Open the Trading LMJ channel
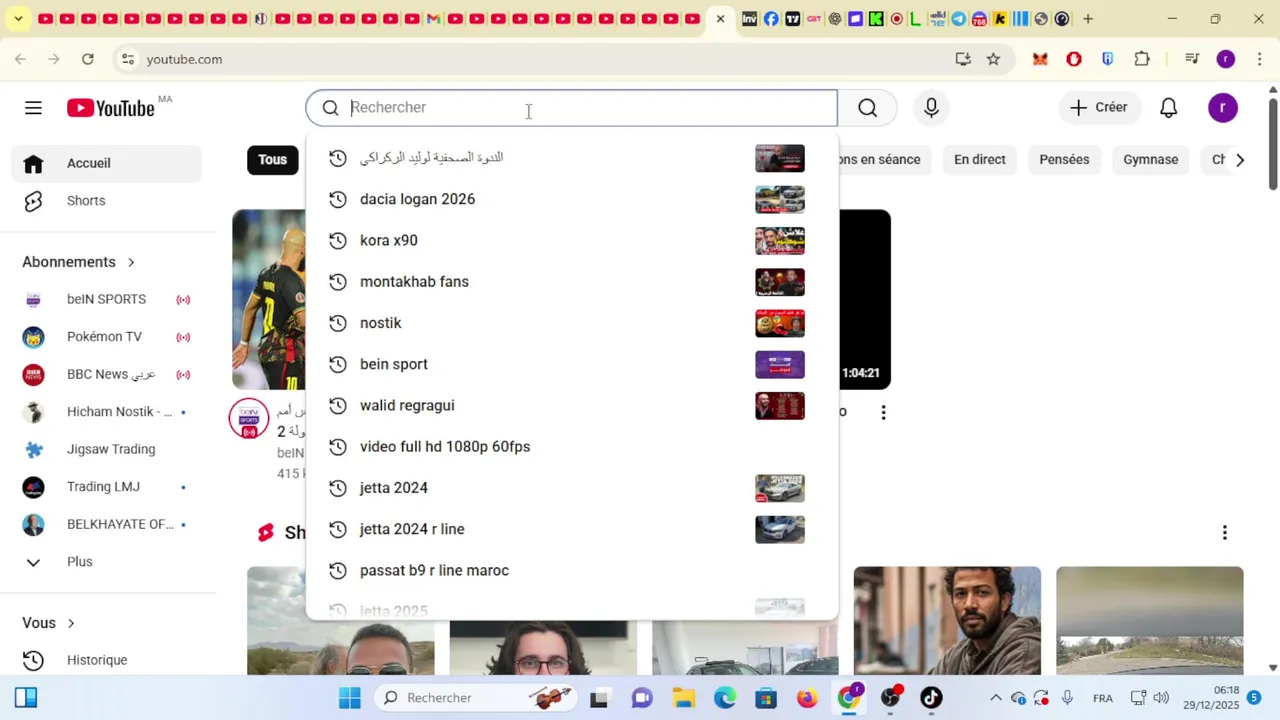The image size is (1280, 720). pos(107,487)
